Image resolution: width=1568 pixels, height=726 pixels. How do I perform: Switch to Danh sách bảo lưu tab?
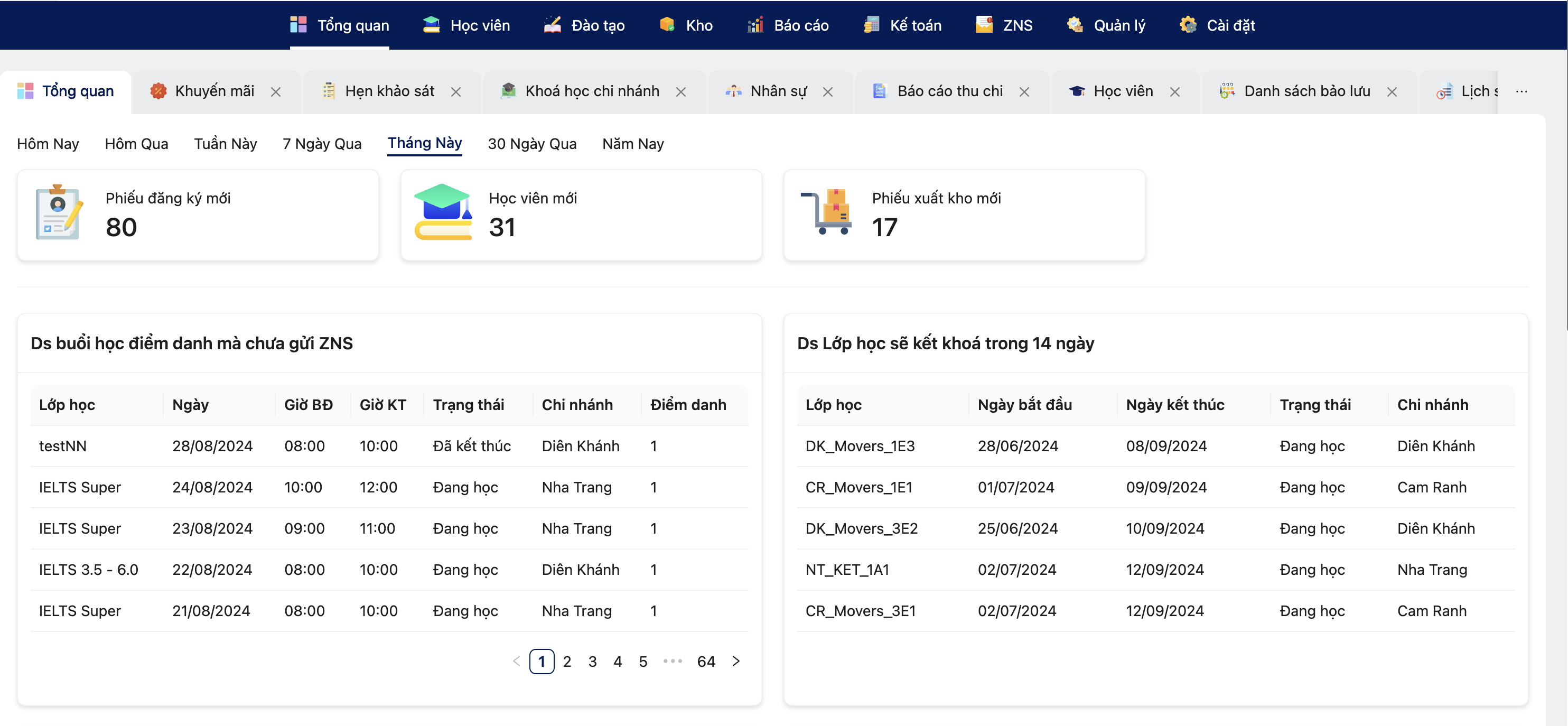(x=1307, y=91)
